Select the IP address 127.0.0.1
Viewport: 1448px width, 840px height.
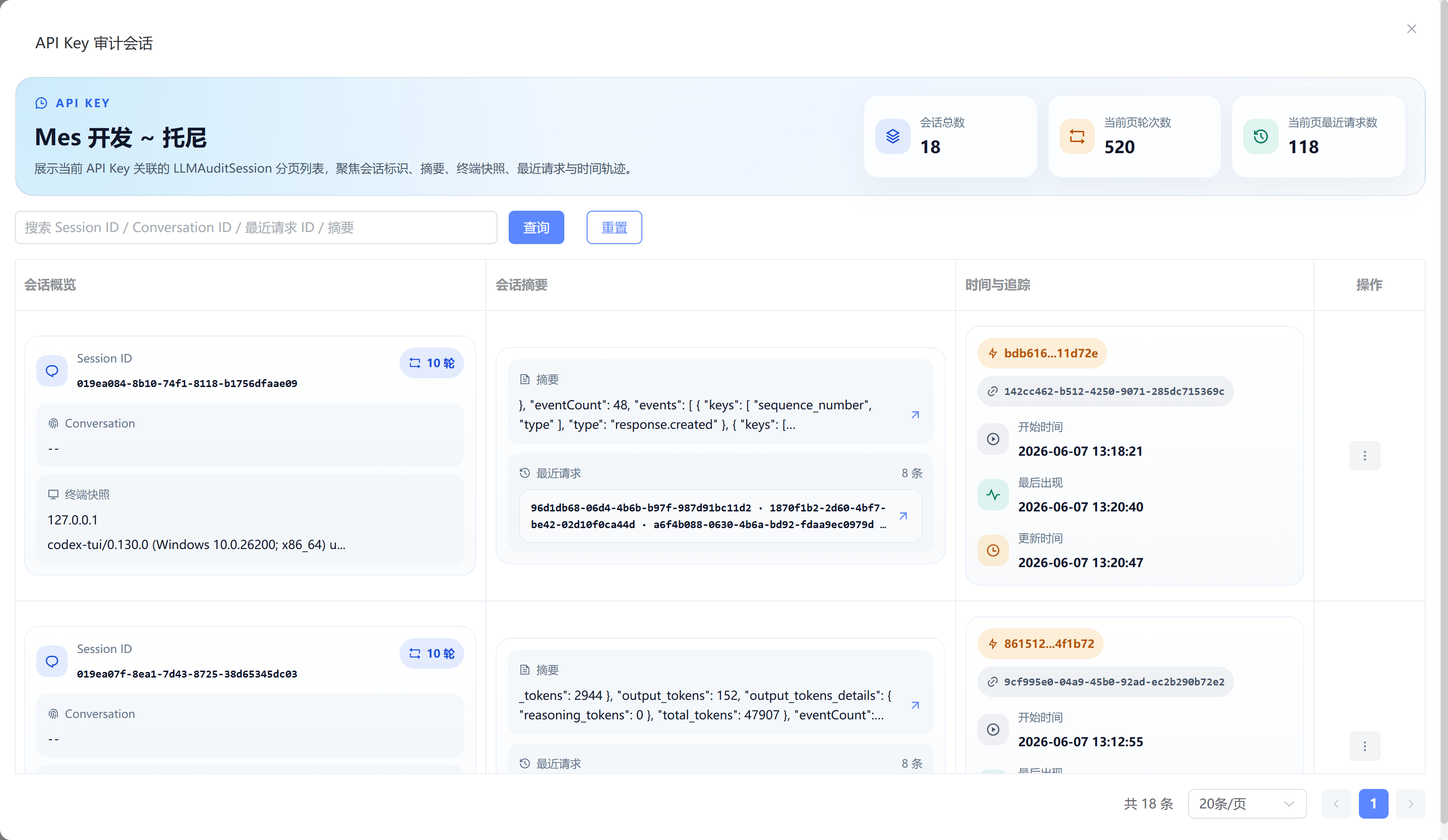[x=72, y=520]
